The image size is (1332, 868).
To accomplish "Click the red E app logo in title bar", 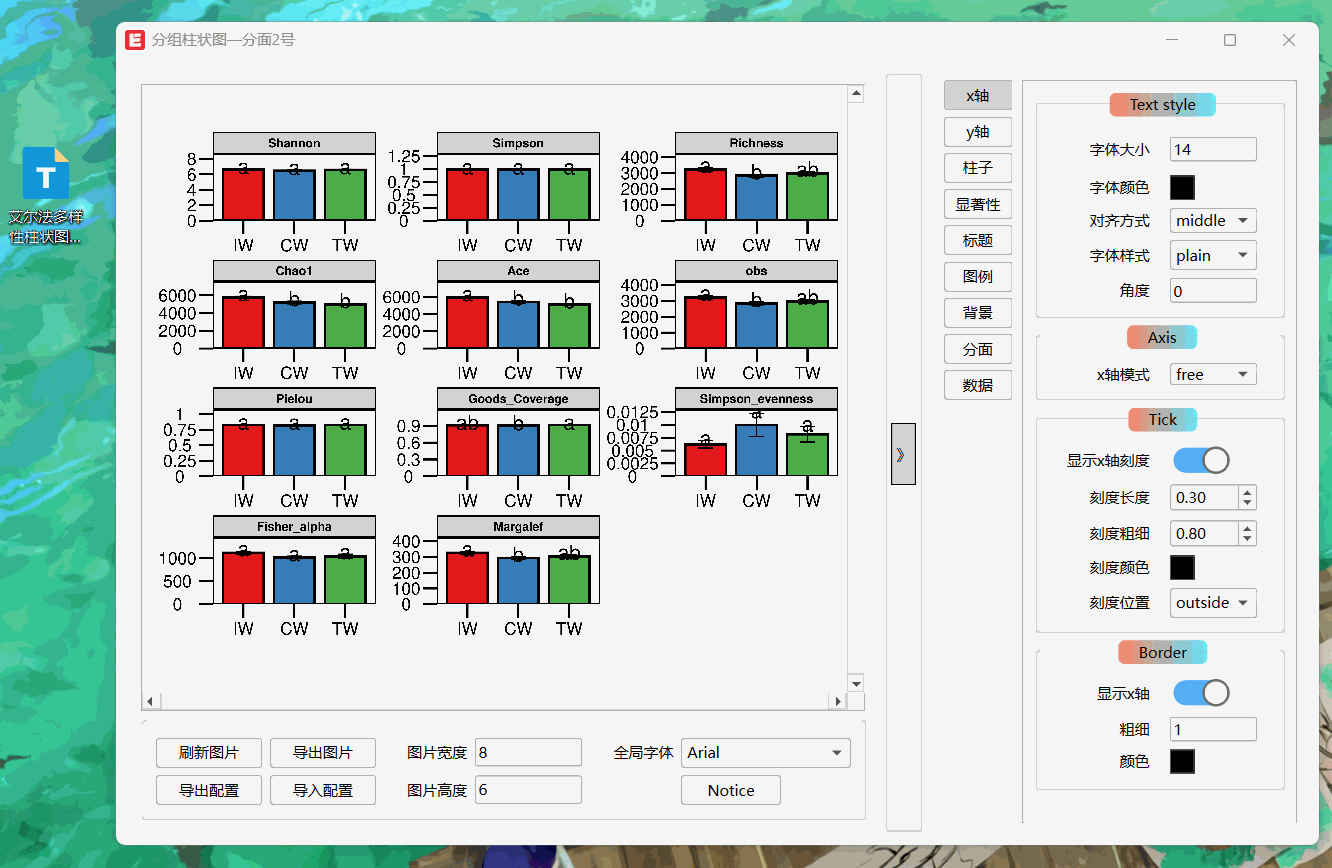I will [x=135, y=40].
